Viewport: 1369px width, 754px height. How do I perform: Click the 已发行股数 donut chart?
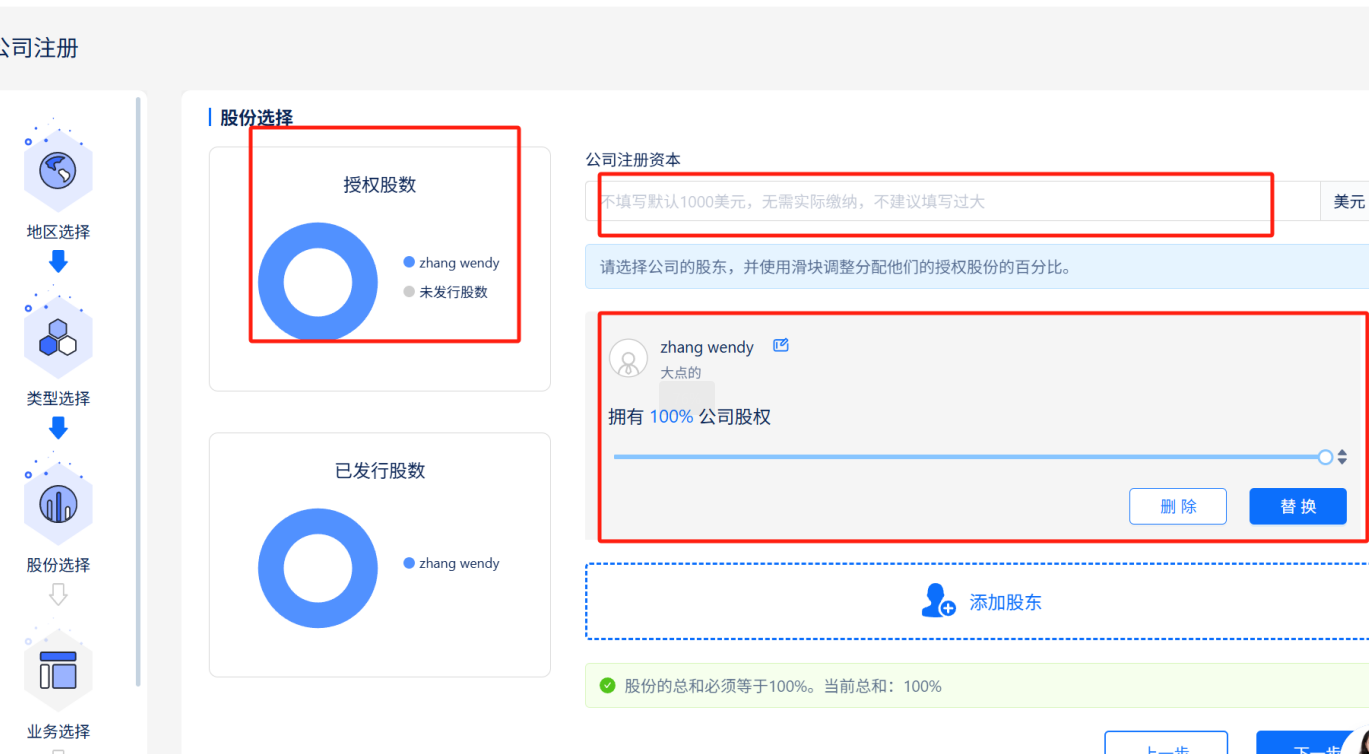[318, 568]
